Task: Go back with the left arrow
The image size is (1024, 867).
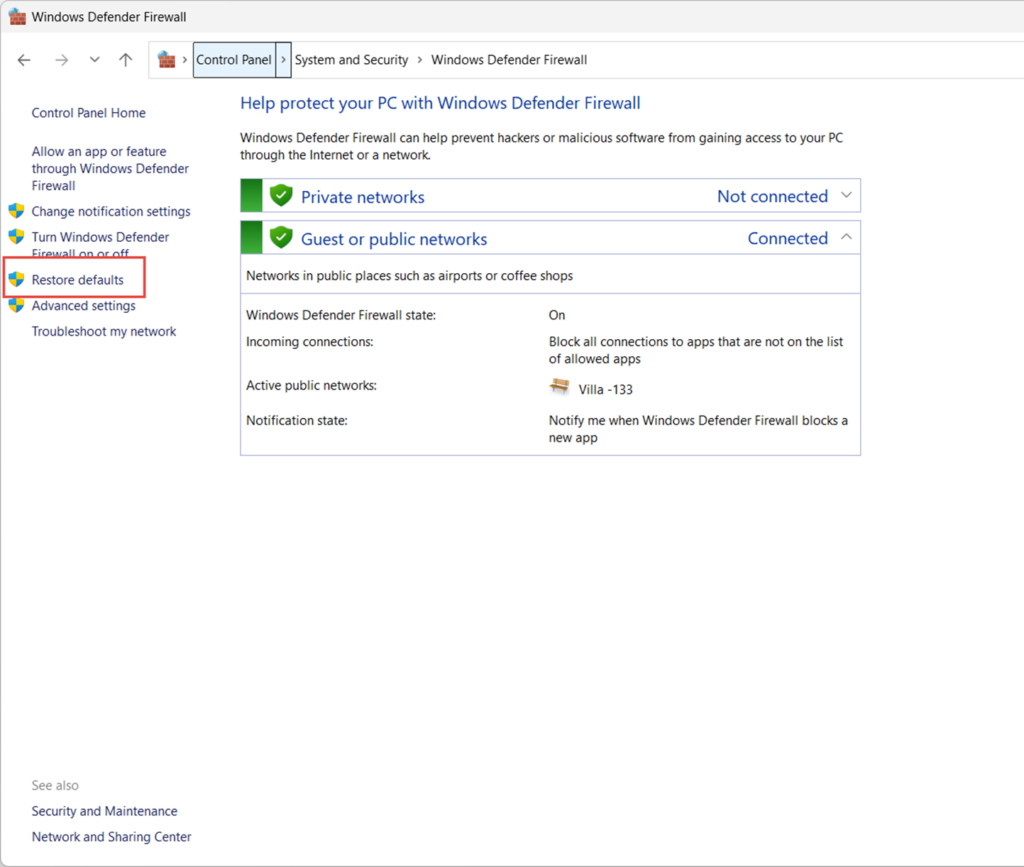Action: click(24, 60)
